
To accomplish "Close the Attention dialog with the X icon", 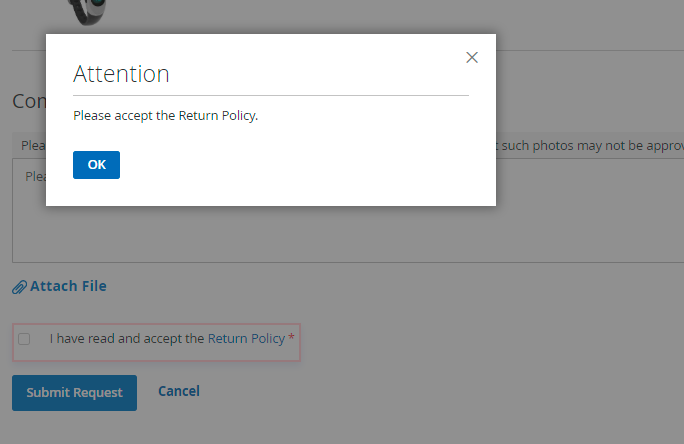I will [472, 58].
